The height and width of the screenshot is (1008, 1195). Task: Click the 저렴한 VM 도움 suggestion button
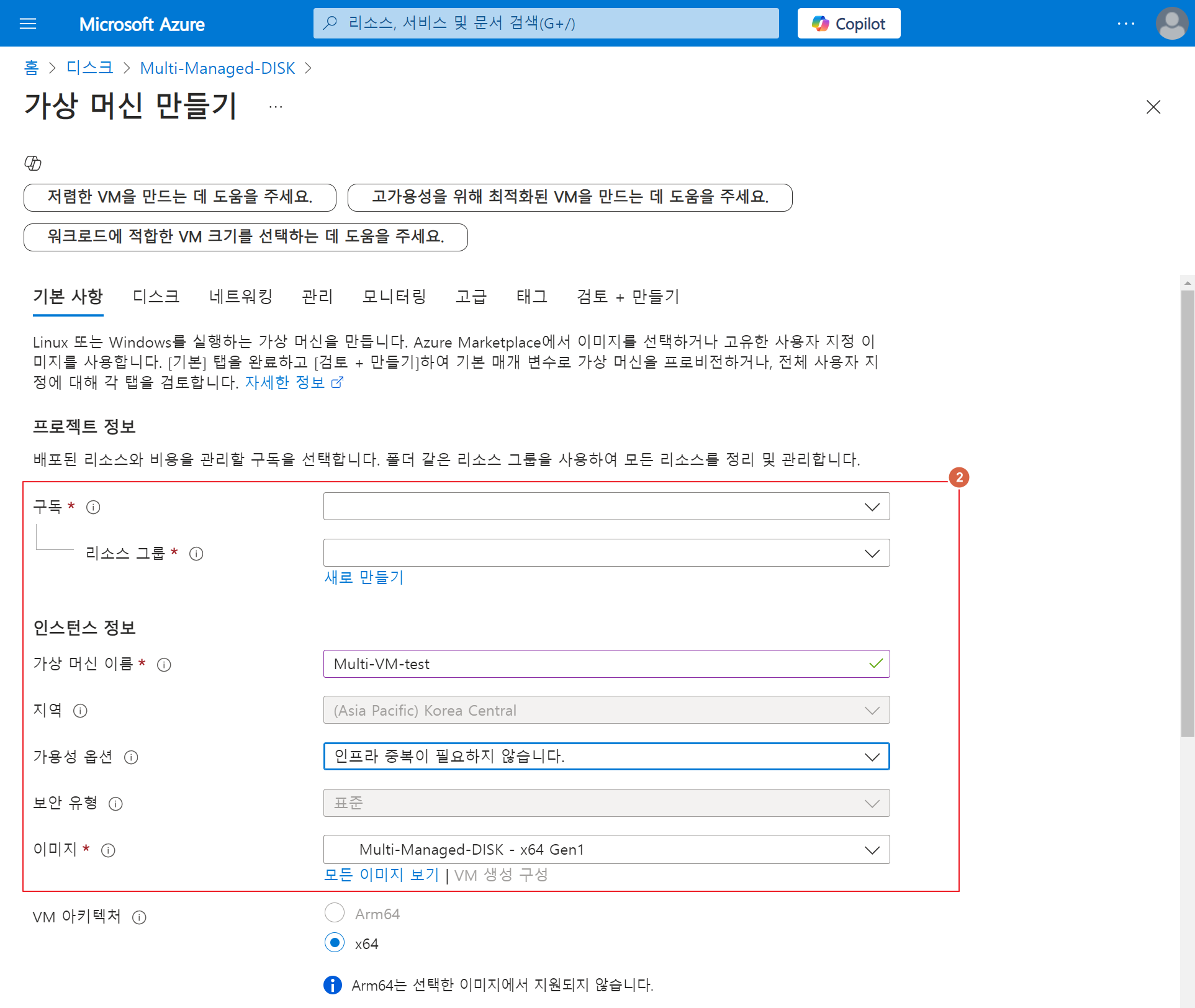click(x=180, y=197)
